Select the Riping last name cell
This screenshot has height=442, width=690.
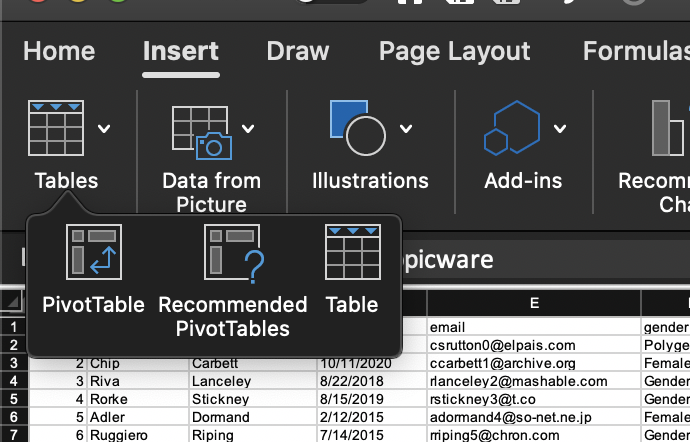[253, 435]
